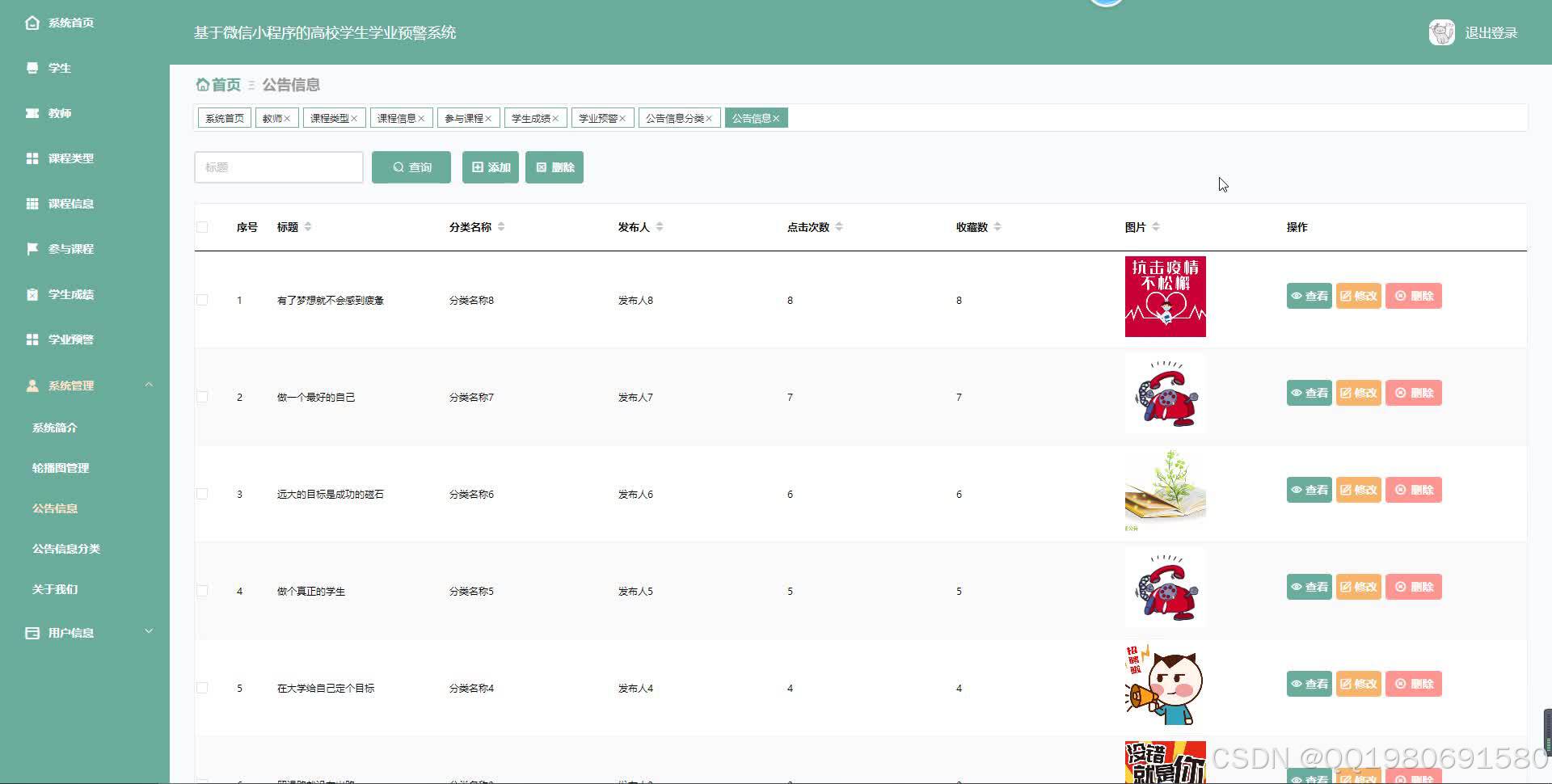
Task: Click the user avatar next to 退出登录
Action: click(1441, 32)
